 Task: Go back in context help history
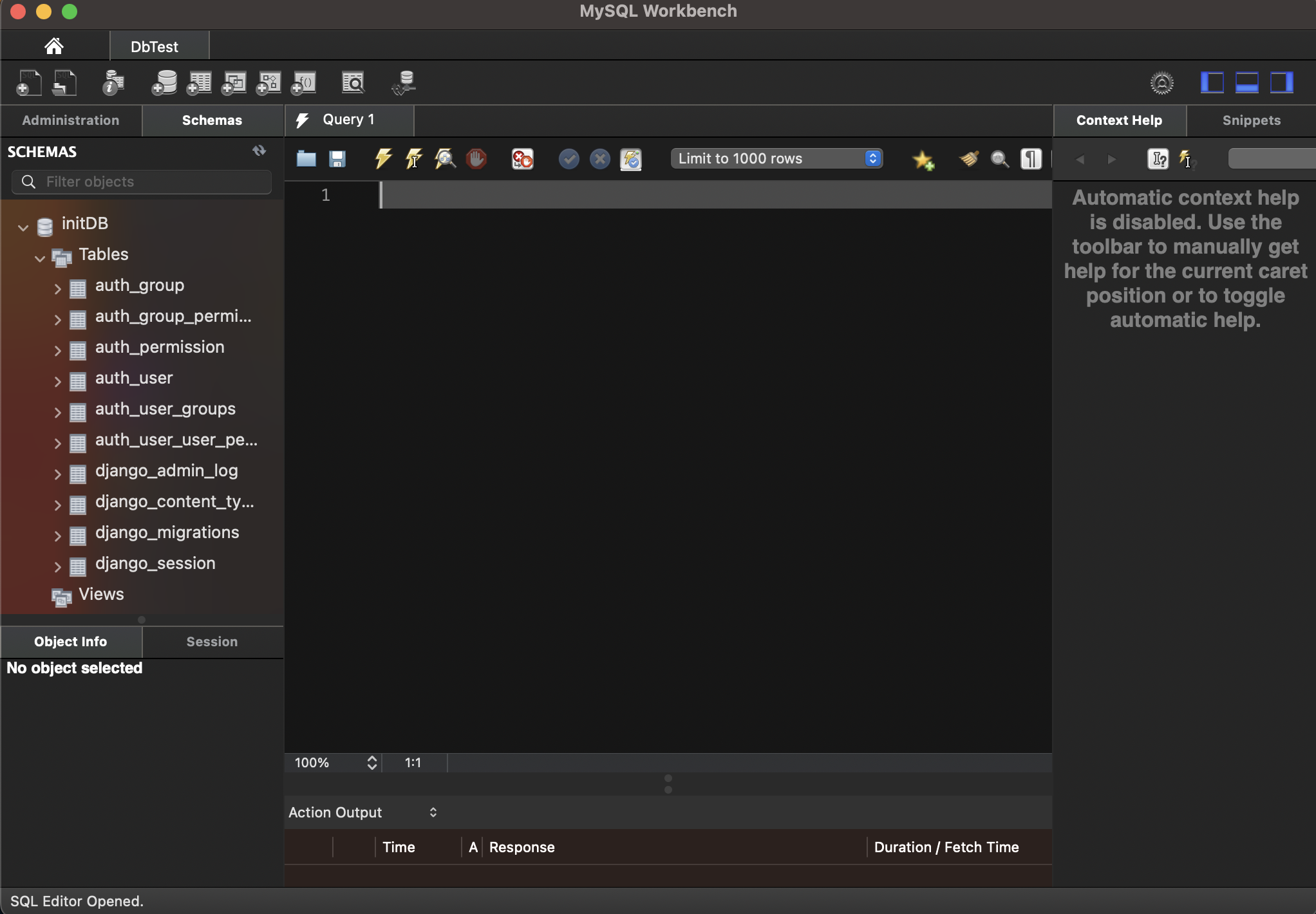(x=1080, y=160)
